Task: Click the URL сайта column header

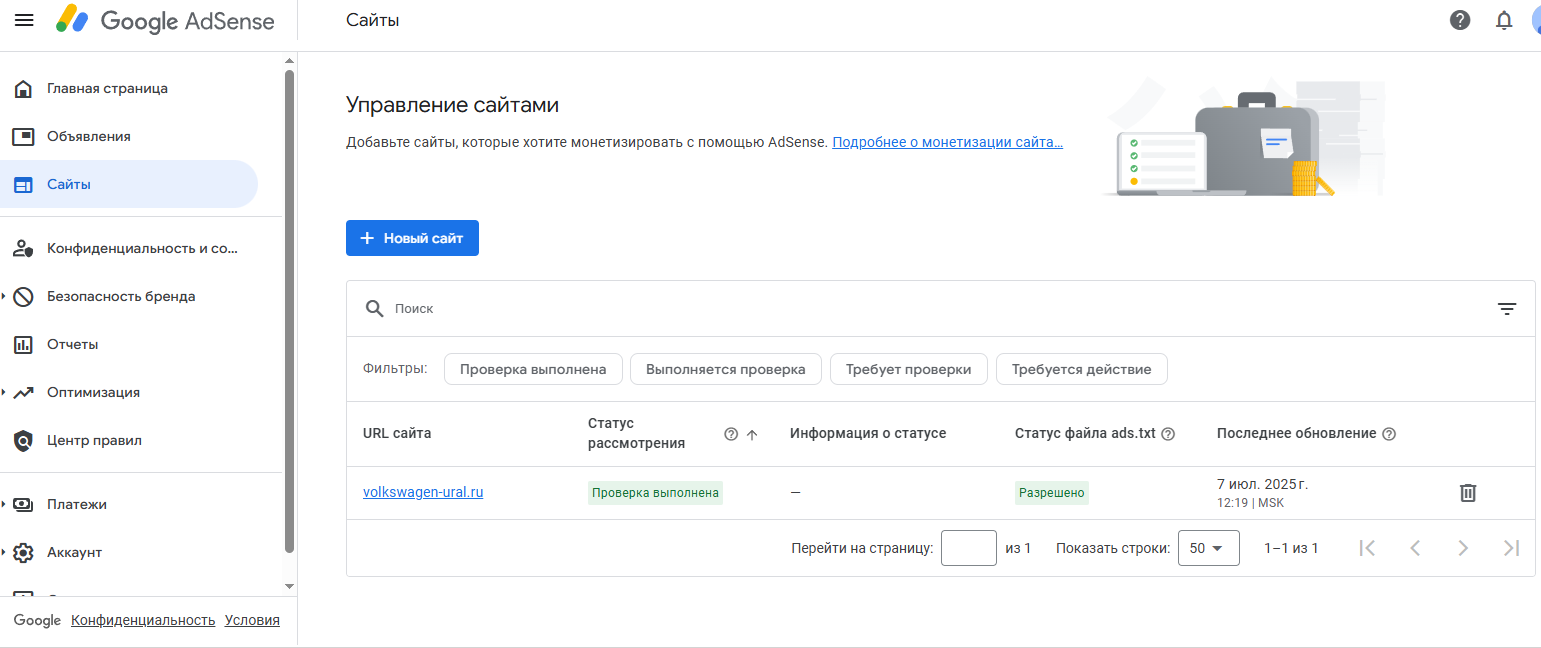Action: click(x=397, y=434)
